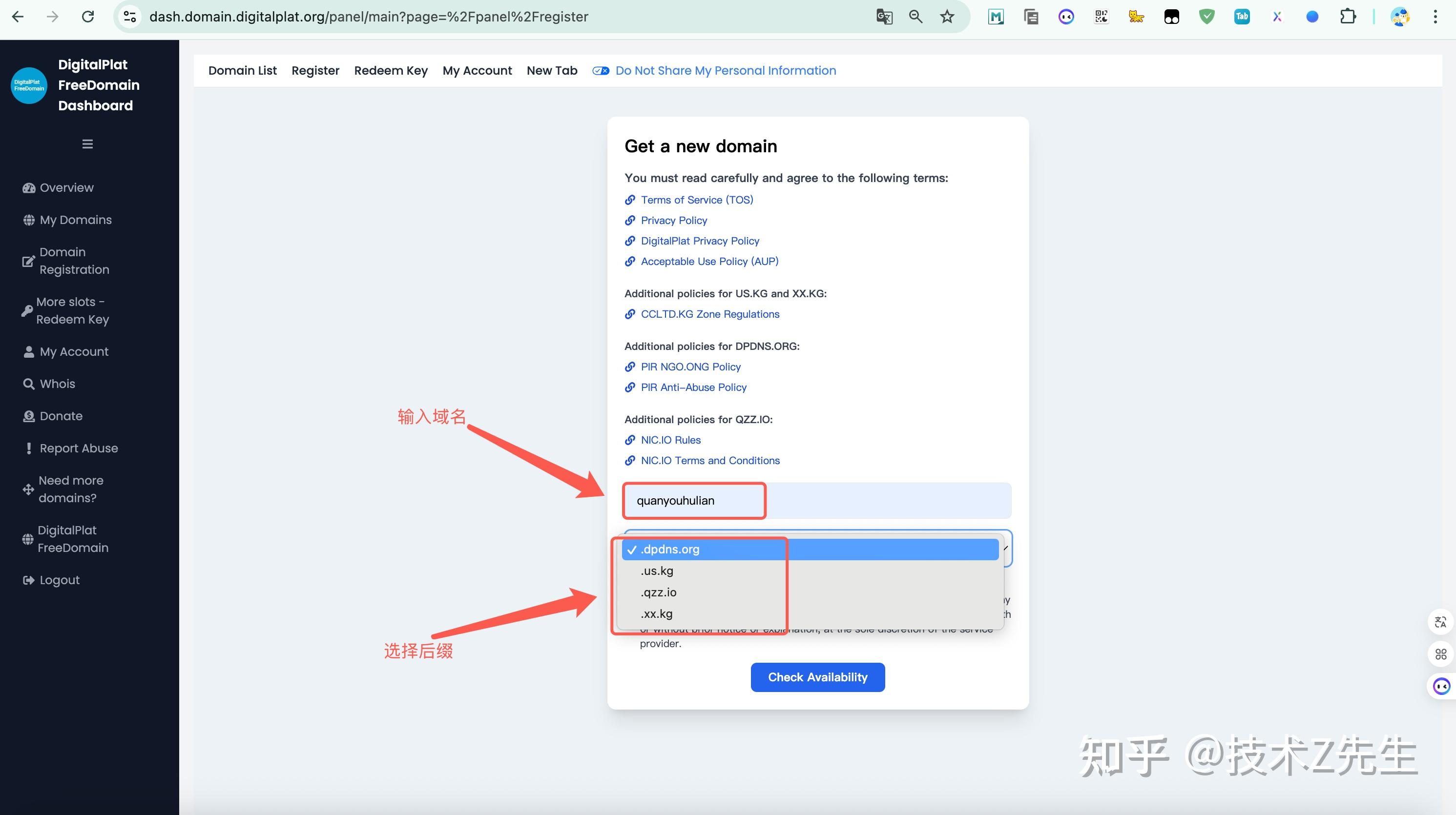Open the browser three-dot menu
Viewport: 1456px width, 815px height.
(1435, 17)
